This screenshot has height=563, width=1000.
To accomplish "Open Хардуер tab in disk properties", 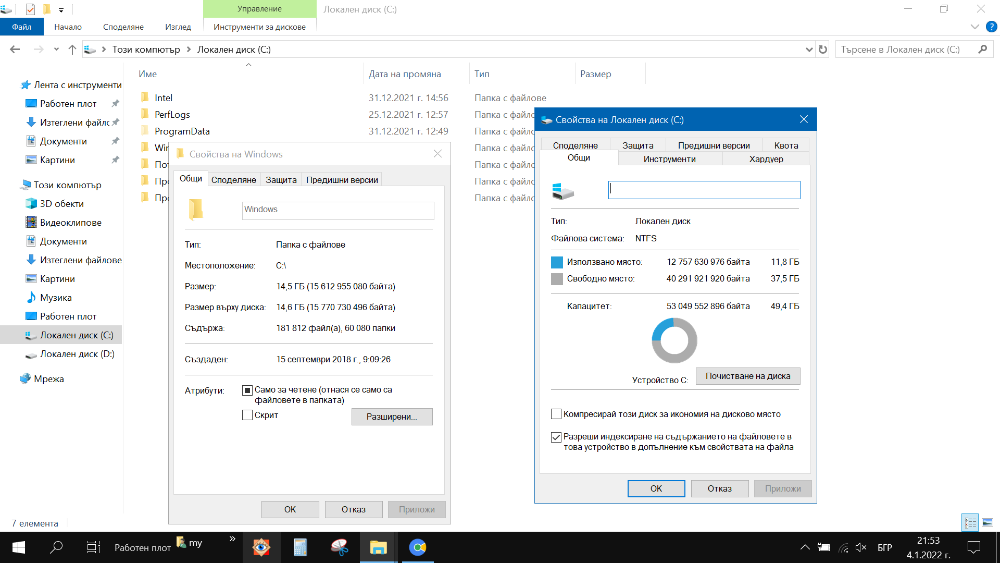I will click(766, 159).
